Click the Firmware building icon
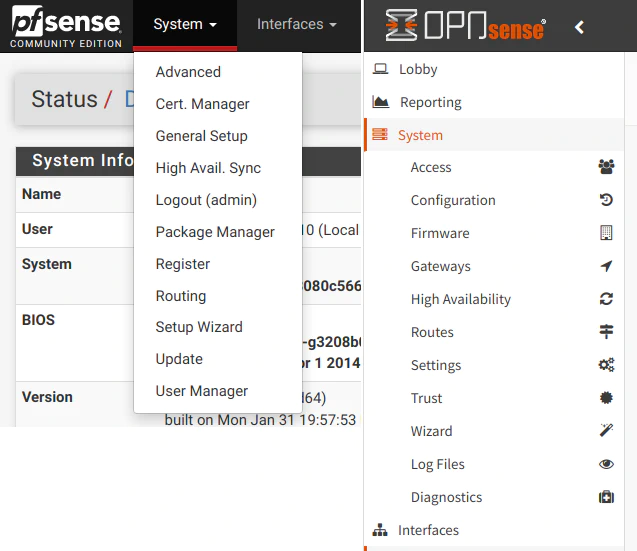 [606, 233]
